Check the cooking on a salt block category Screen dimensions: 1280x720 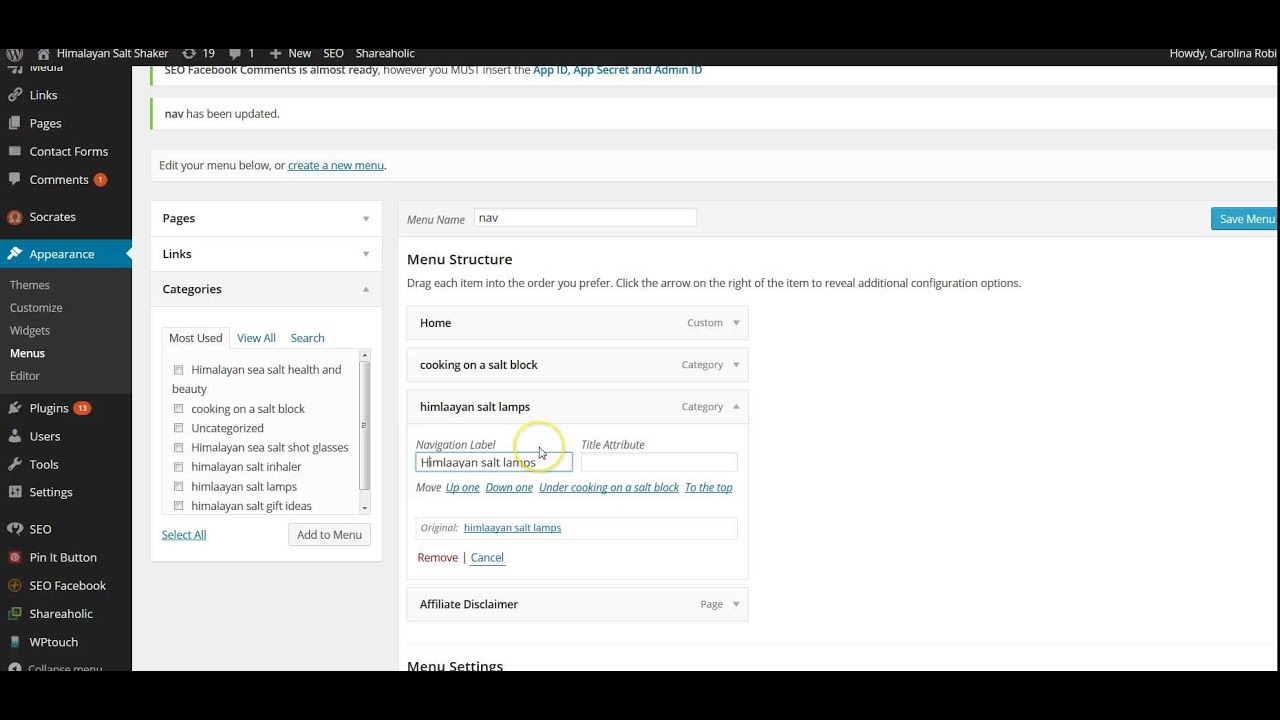[179, 409]
